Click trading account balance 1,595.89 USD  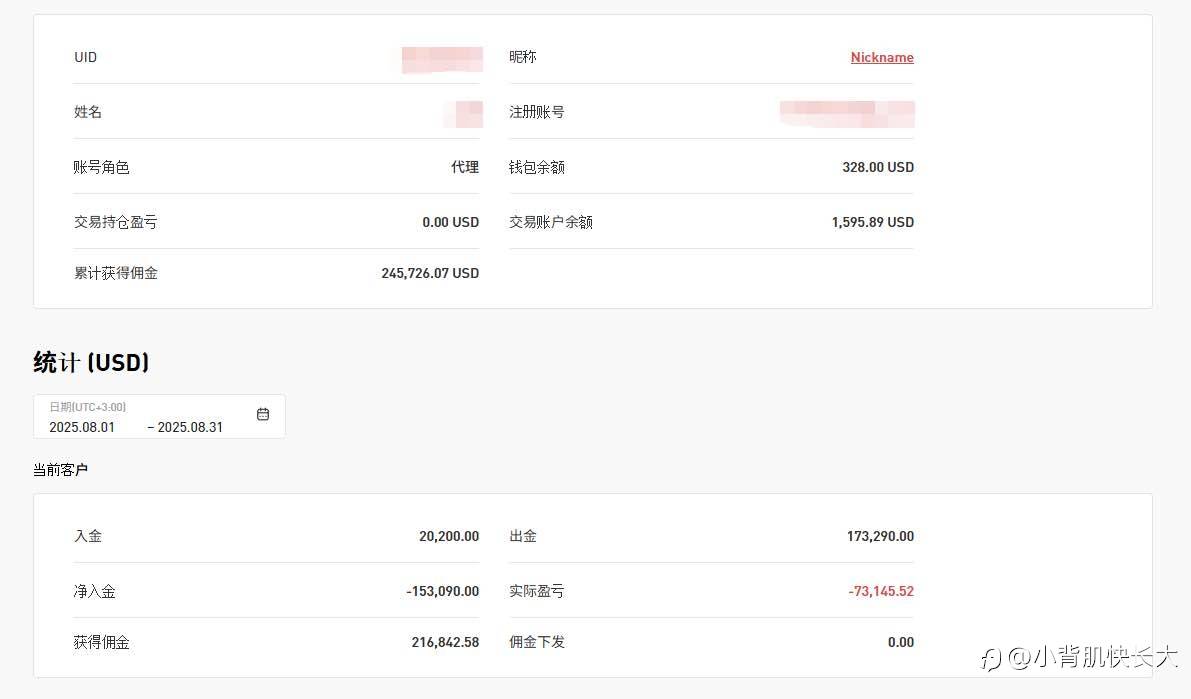click(872, 222)
